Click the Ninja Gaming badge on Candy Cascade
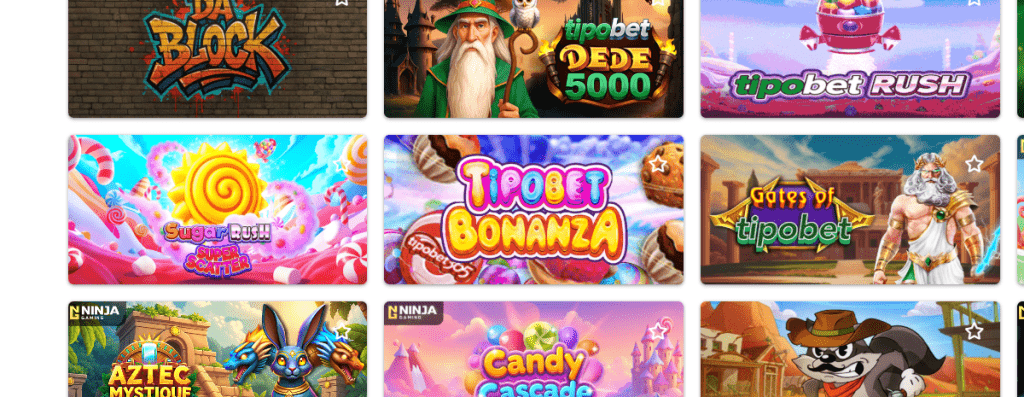1024x397 pixels. 413,312
